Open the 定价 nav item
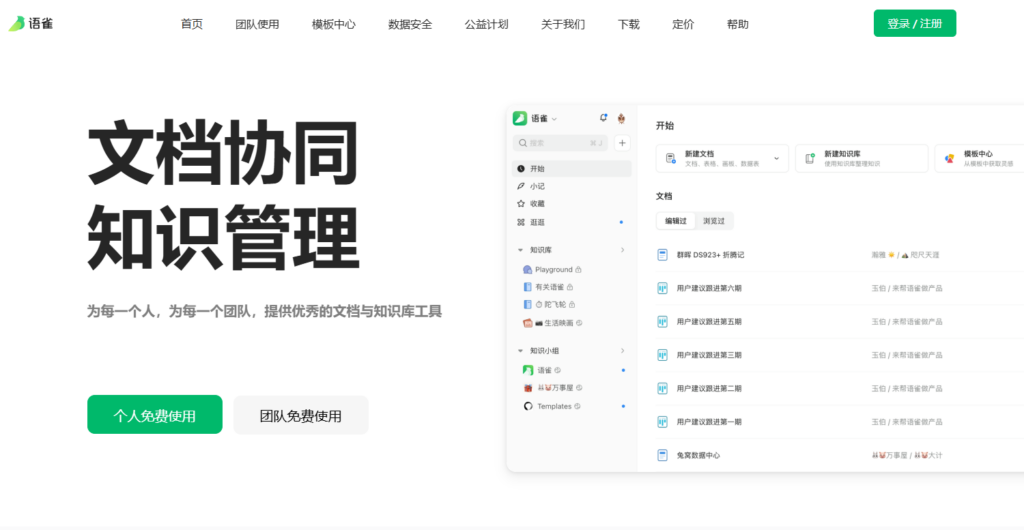1024x530 pixels. tap(683, 24)
